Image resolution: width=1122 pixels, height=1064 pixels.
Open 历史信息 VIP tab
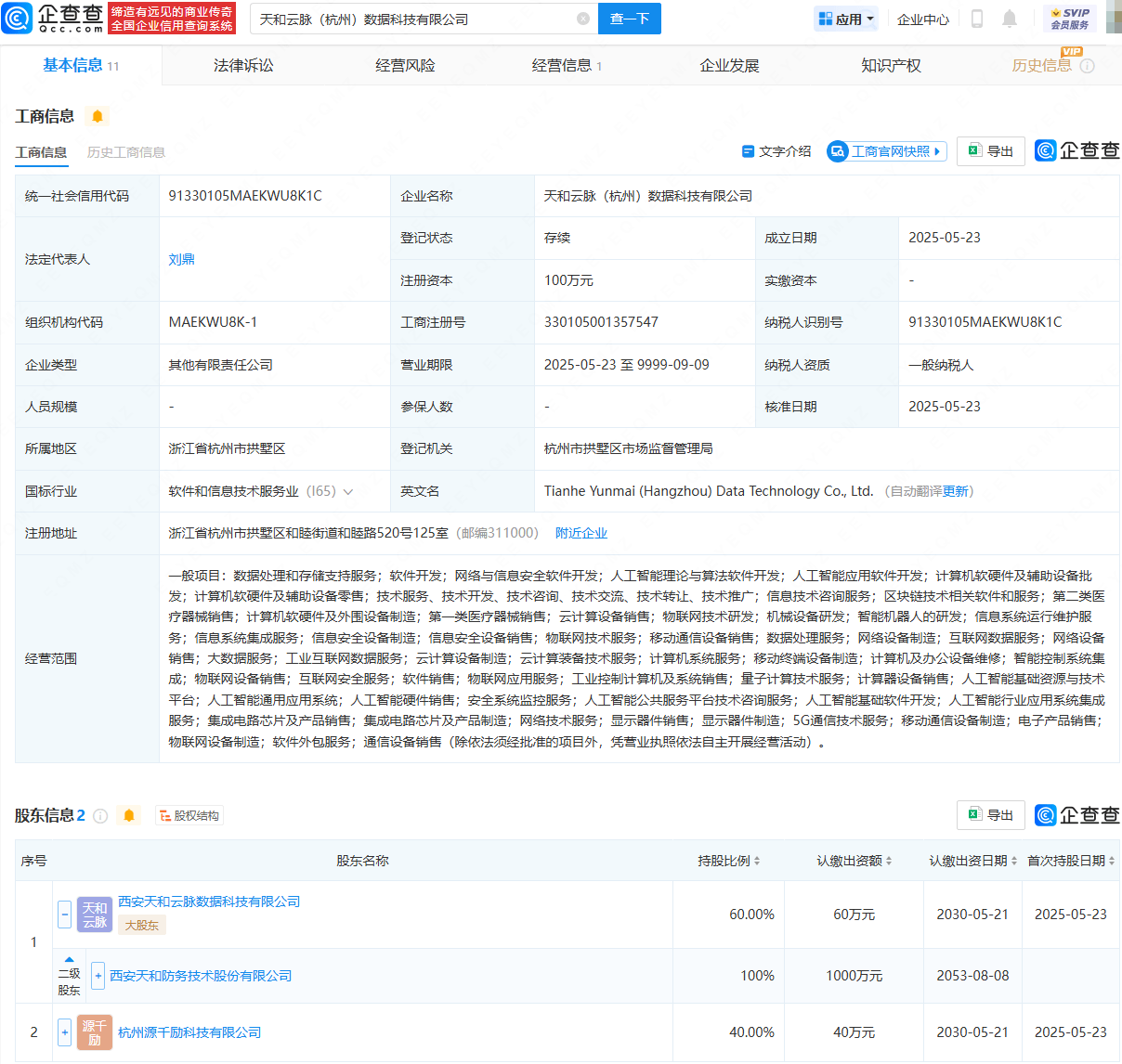pos(1042,66)
